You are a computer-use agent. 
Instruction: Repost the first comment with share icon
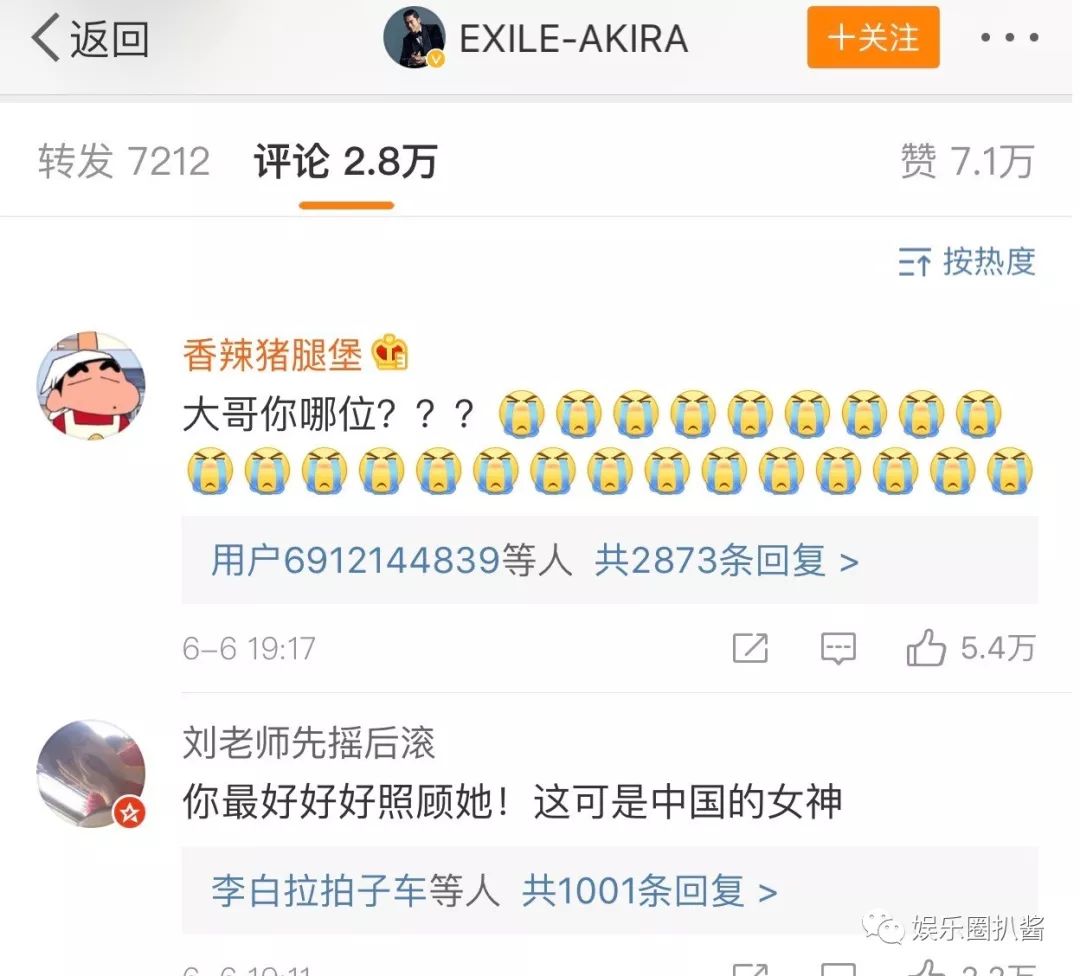pyautogui.click(x=750, y=647)
